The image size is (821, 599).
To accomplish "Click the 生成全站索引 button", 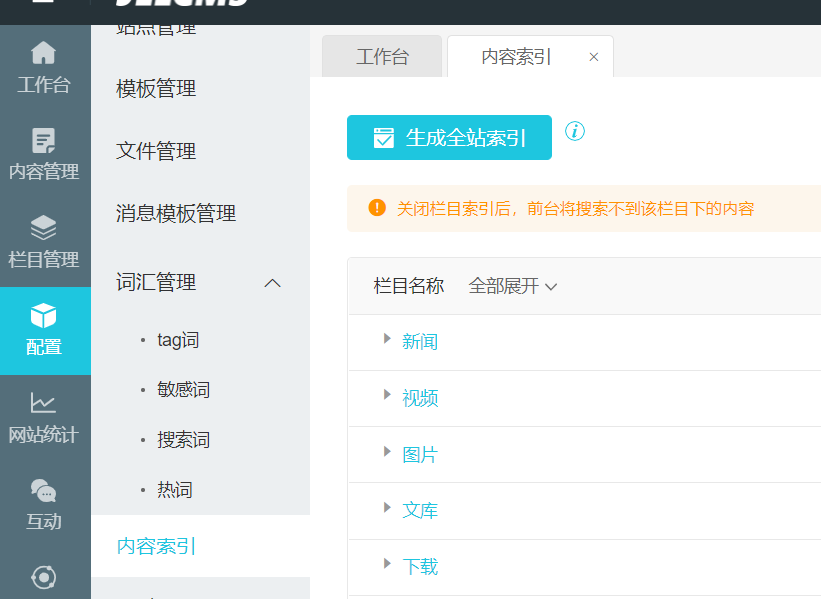I will (449, 138).
